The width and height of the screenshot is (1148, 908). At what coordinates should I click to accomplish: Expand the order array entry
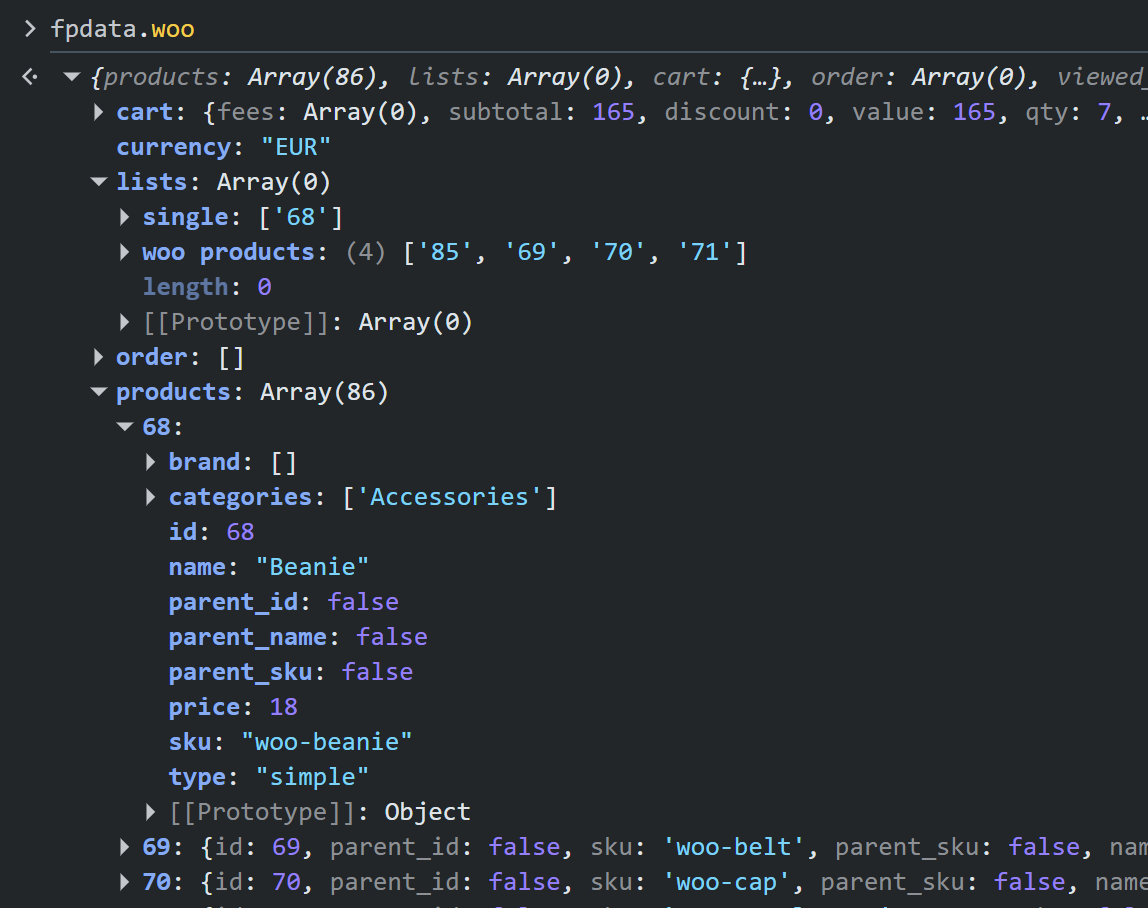[98, 357]
